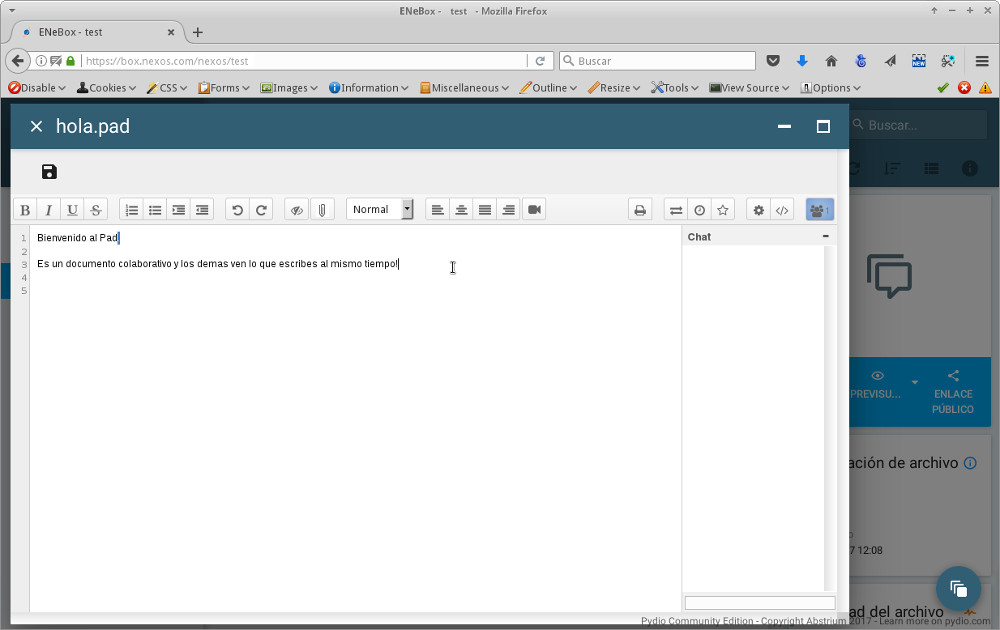Open the timeslider clock icon

pos(700,210)
